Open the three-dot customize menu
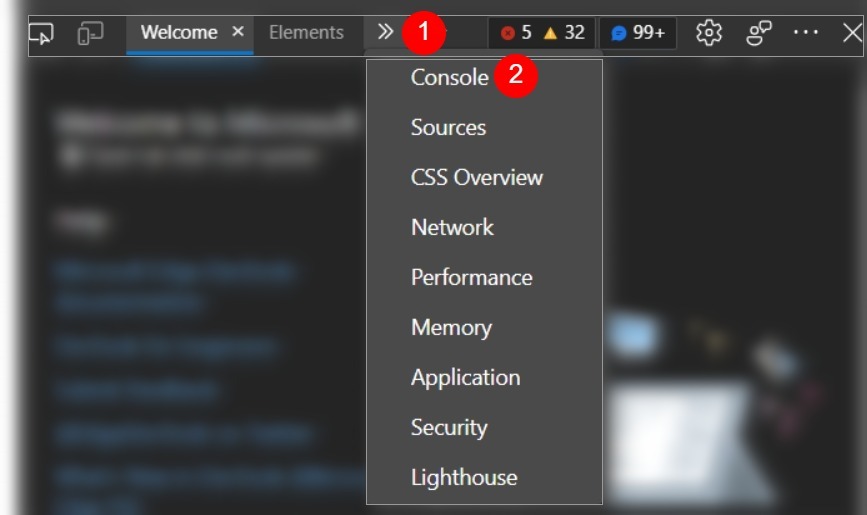The height and width of the screenshot is (515, 867). (x=806, y=33)
